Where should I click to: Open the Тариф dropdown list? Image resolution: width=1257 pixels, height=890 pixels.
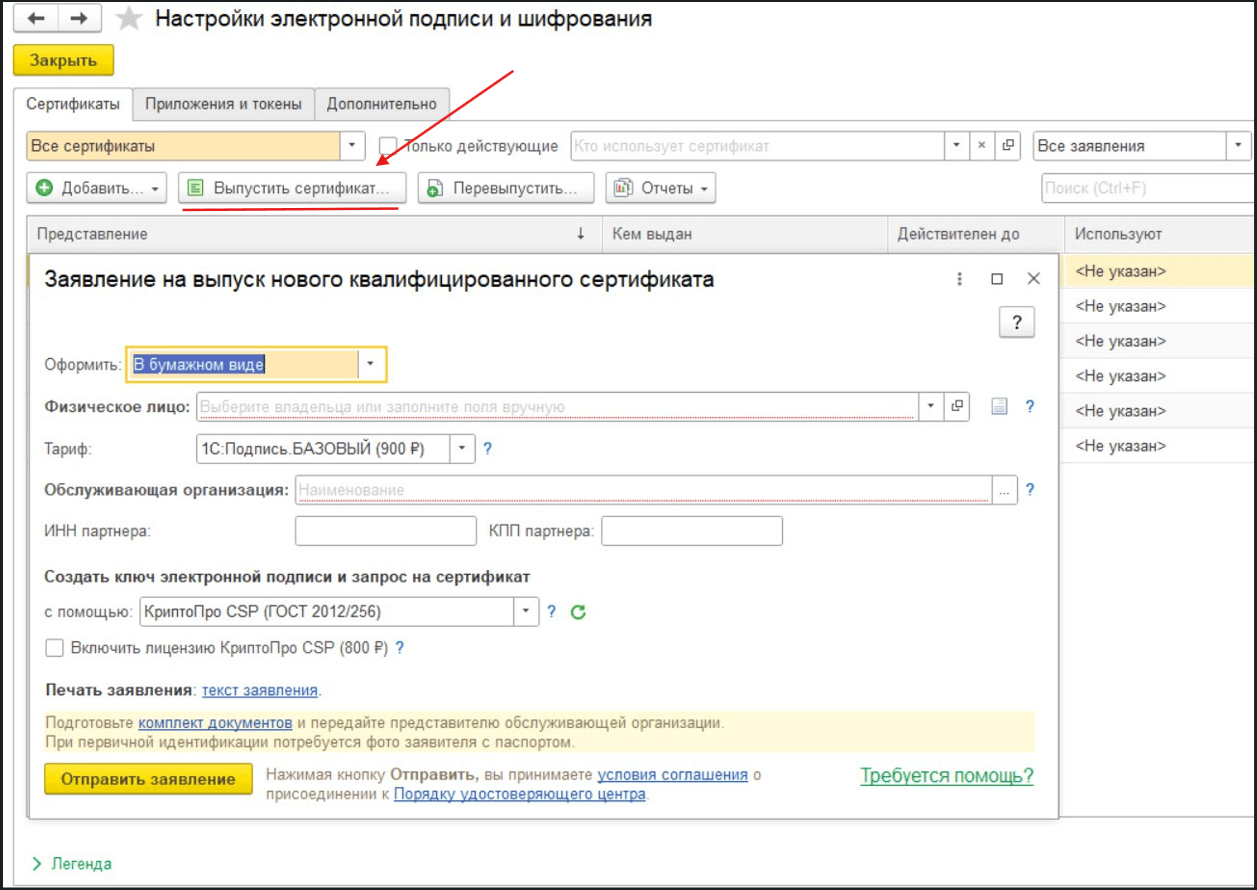click(x=462, y=449)
